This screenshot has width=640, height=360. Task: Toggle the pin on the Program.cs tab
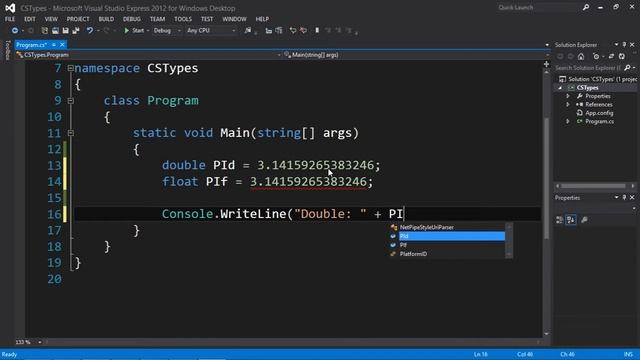(54, 45)
